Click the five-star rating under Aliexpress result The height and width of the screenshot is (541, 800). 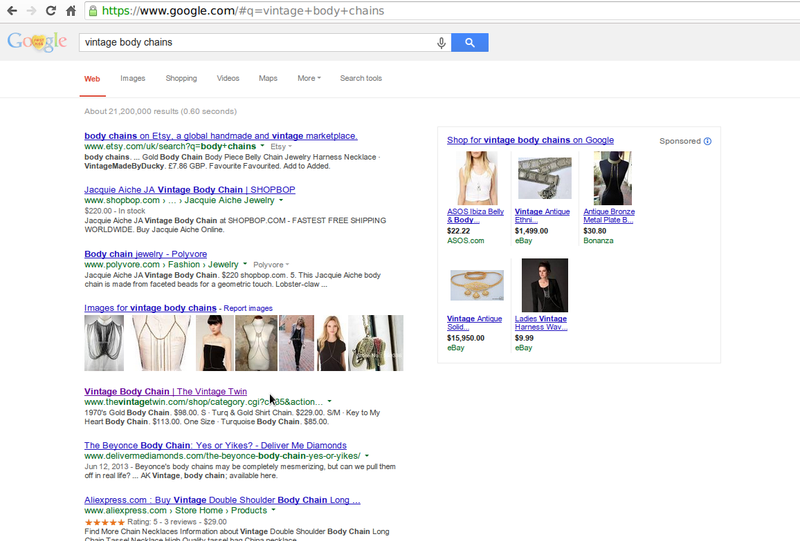105,522
